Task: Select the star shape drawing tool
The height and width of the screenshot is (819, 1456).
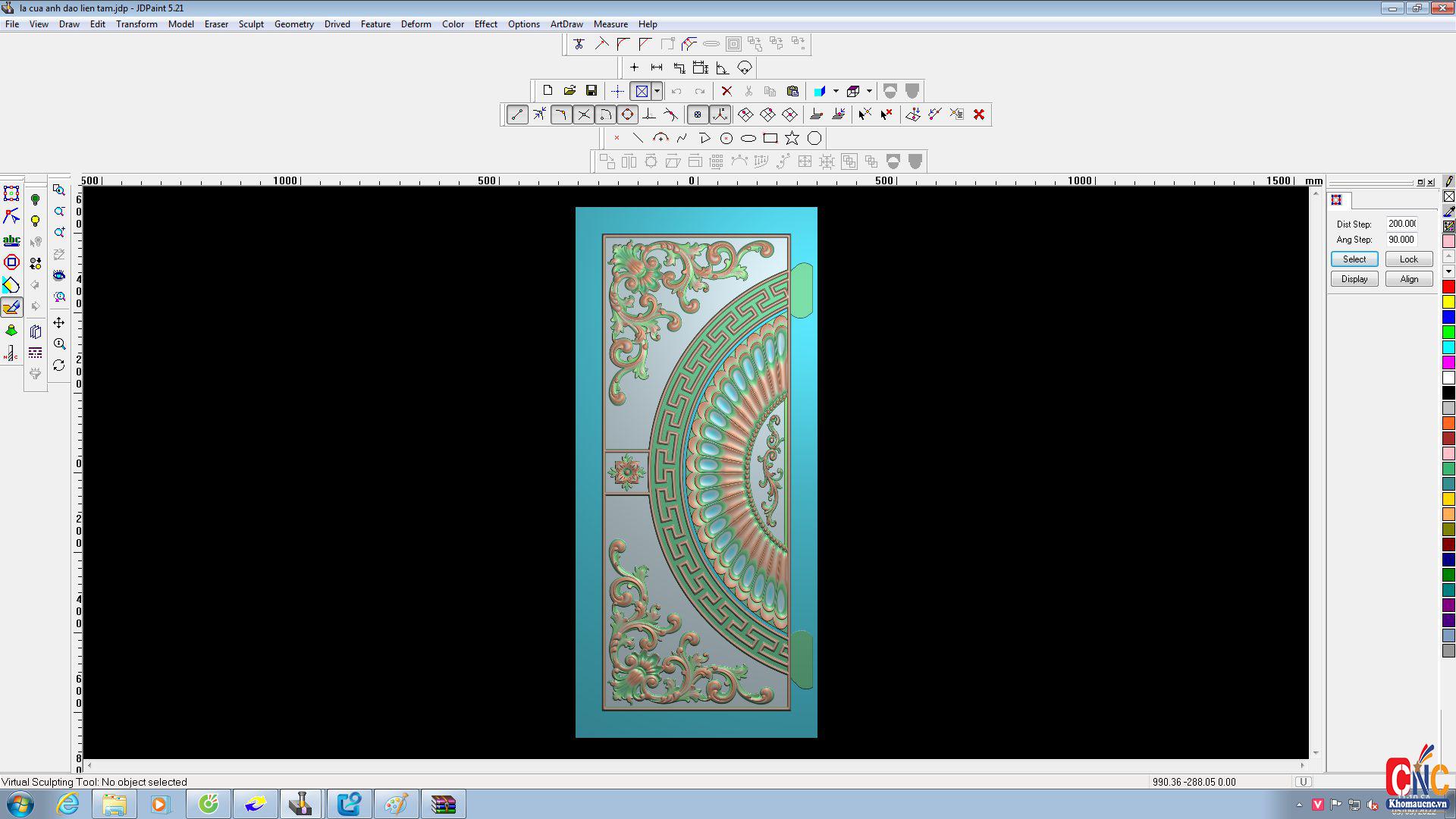Action: pos(792,138)
